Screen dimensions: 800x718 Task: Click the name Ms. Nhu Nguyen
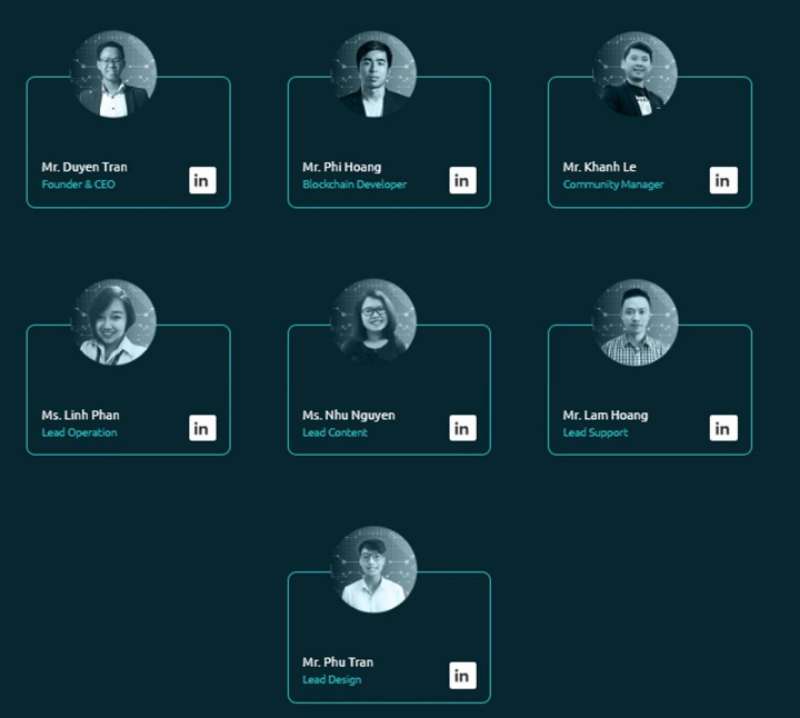click(348, 415)
